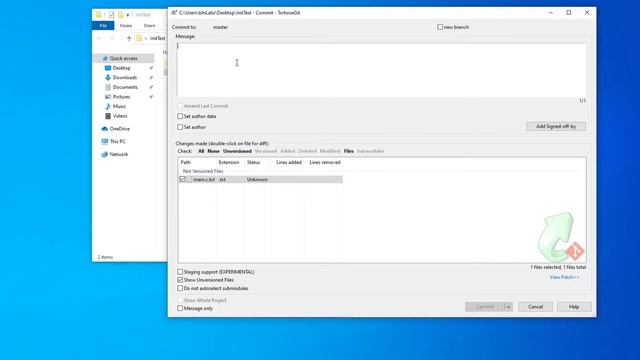The image size is (640, 360).
Task: Click the Videos icon in Explorer sidebar
Action: (x=108, y=116)
